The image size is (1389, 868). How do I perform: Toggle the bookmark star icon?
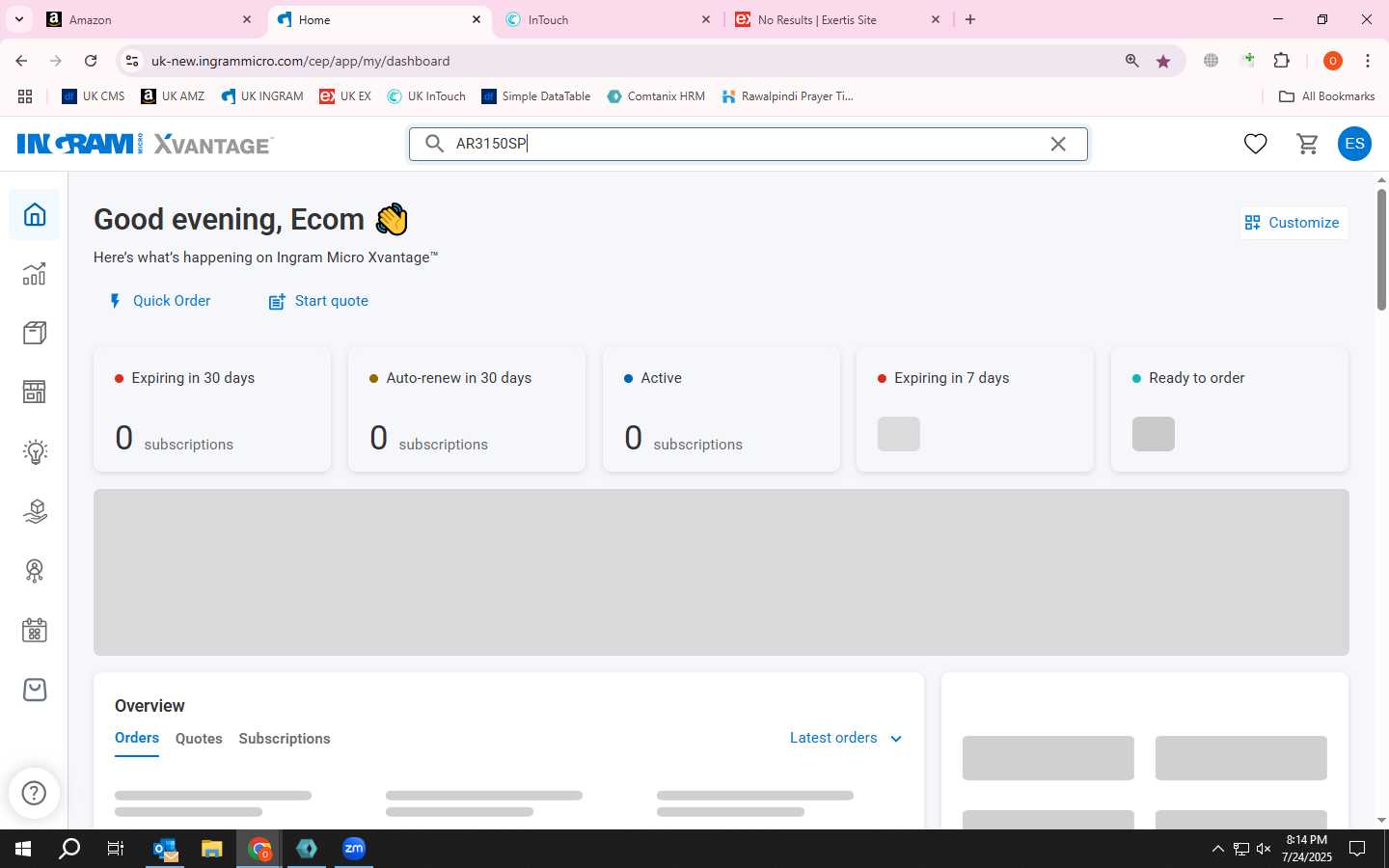(x=1163, y=61)
